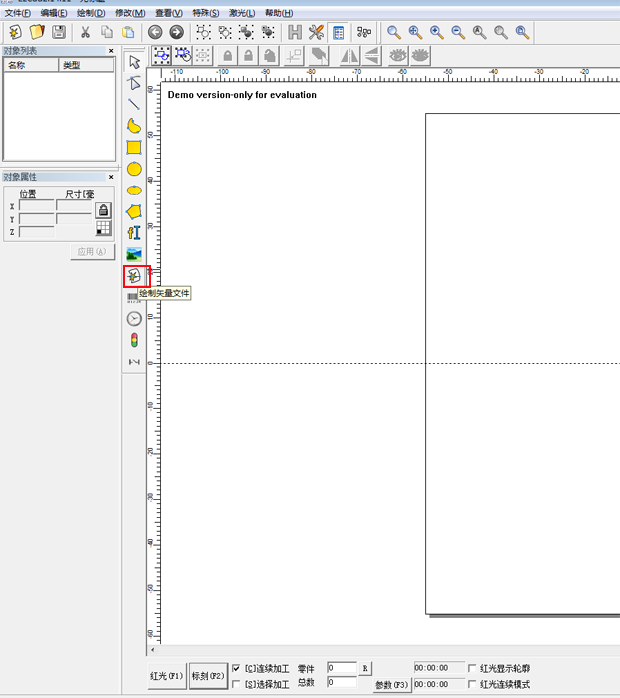Select the traffic light input port tool

tap(134, 340)
